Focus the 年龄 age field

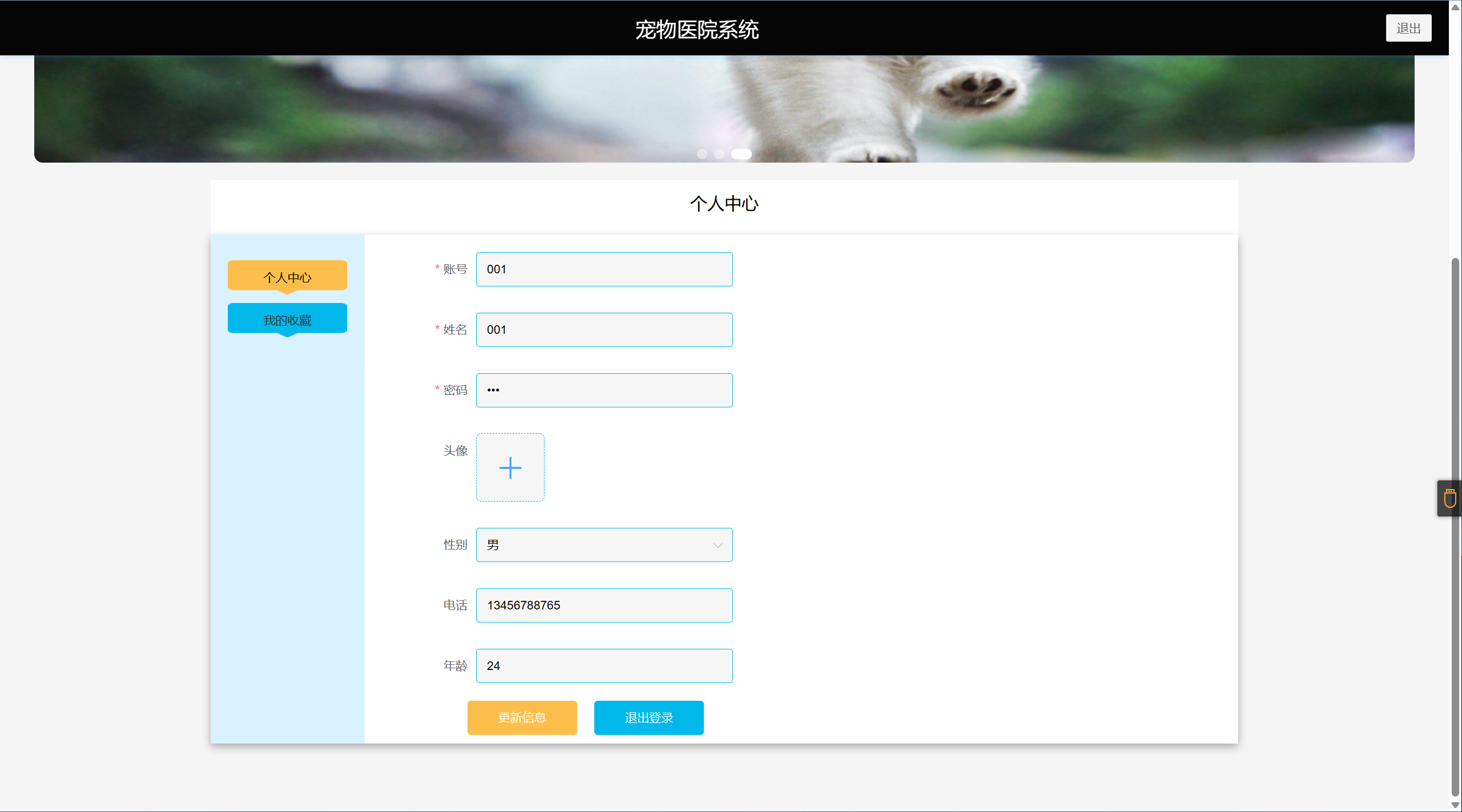(x=604, y=666)
